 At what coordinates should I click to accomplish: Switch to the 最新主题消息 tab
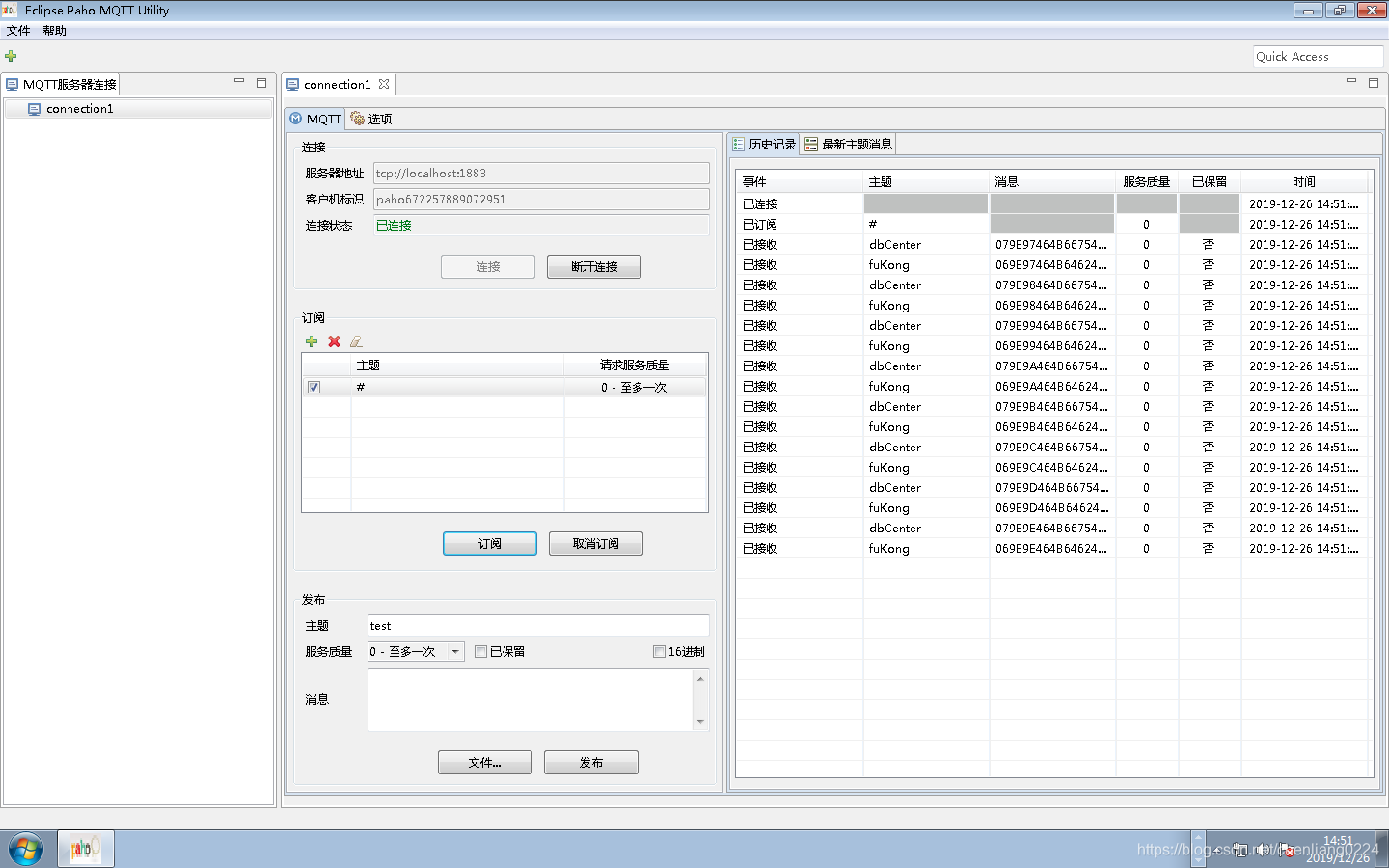tap(849, 144)
